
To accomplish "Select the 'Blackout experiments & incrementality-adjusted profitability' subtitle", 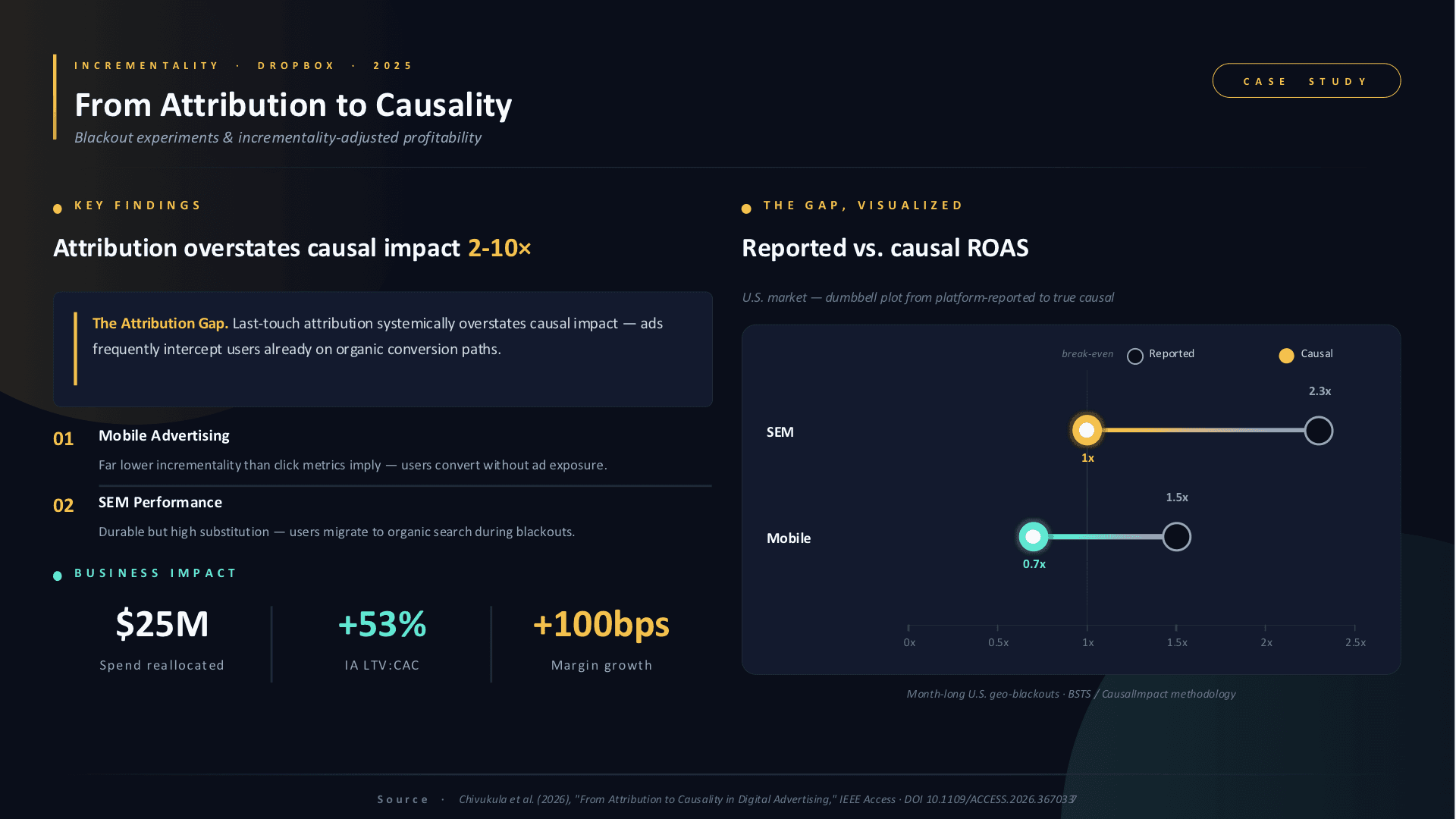I will [x=278, y=137].
